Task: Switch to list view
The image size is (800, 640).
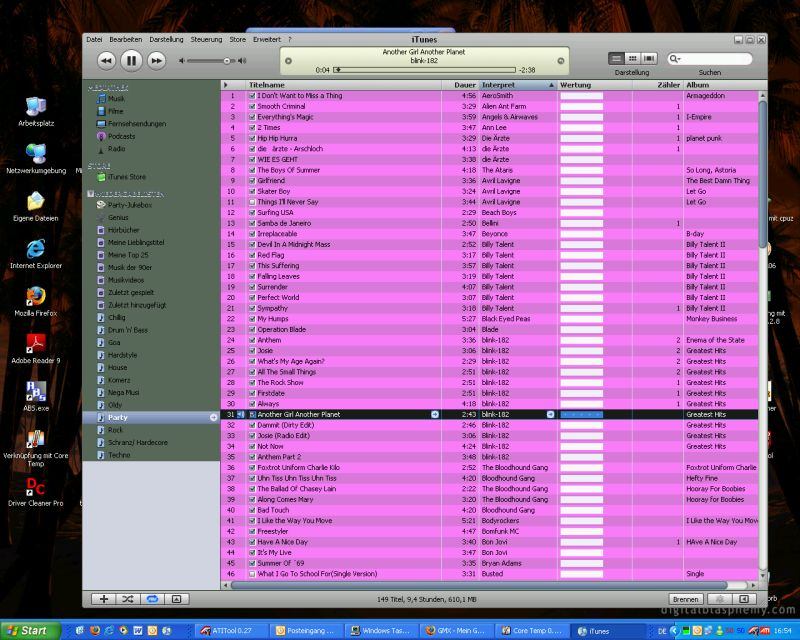Action: [x=616, y=59]
